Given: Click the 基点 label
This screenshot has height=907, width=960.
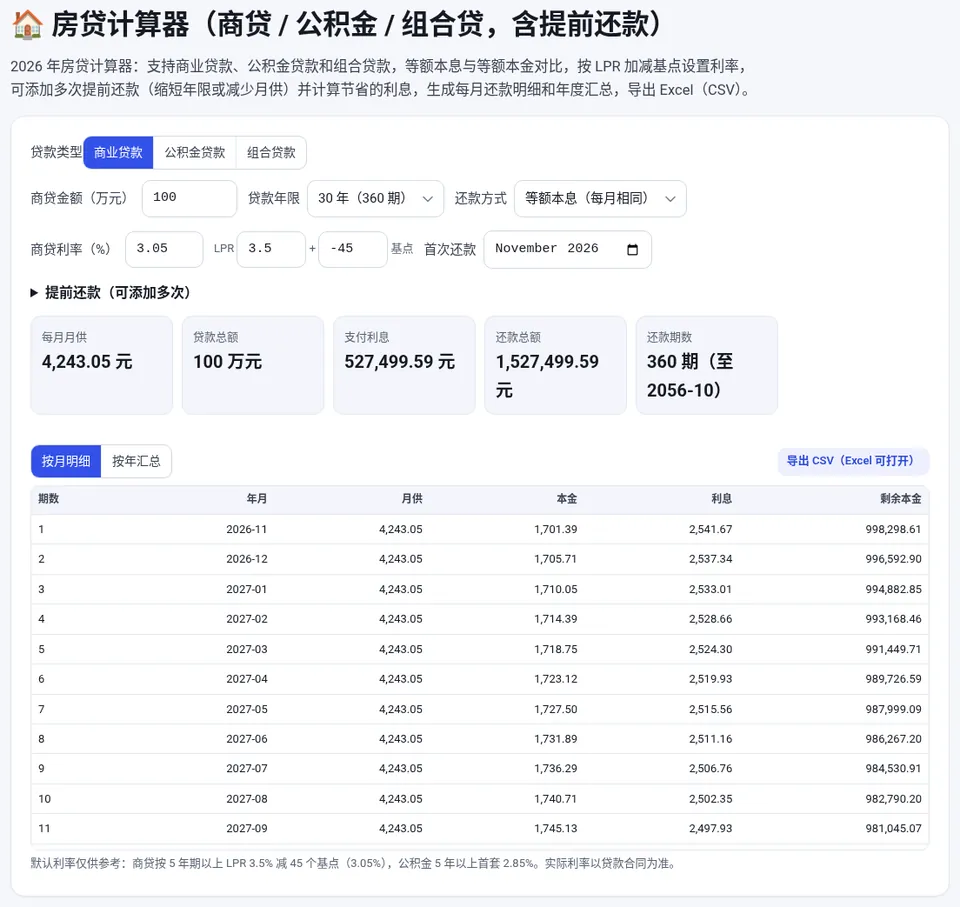Looking at the screenshot, I should tap(402, 249).
